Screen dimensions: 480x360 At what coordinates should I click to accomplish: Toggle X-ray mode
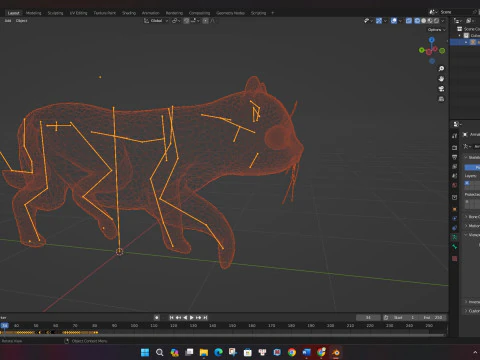(409, 21)
